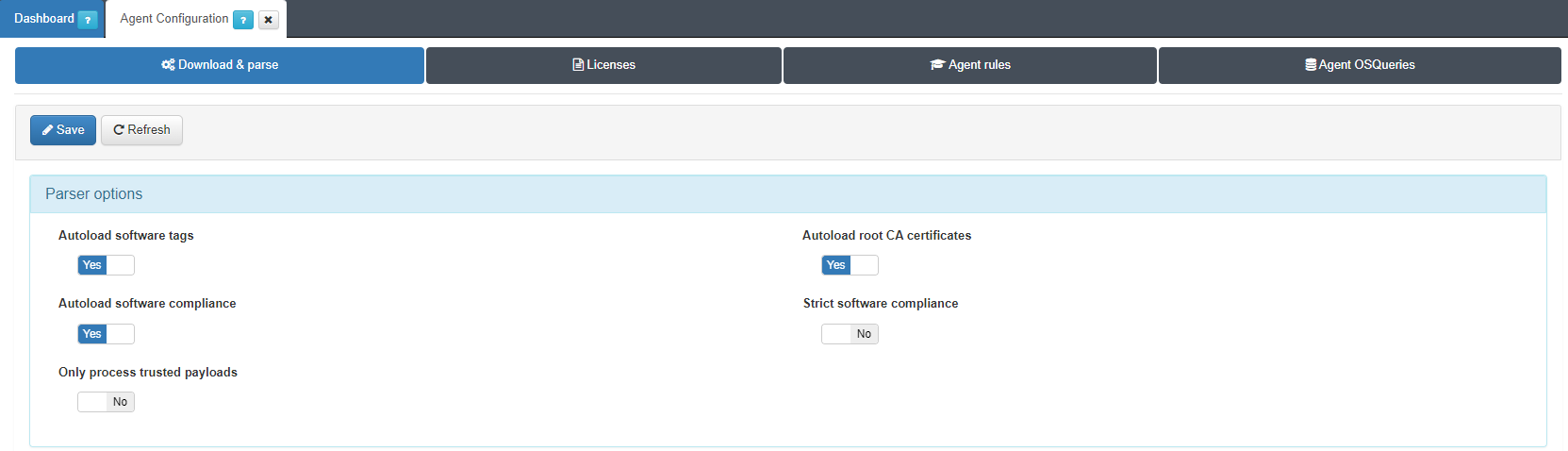Click the graduation cap icon for Agent rules

[x=937, y=65]
